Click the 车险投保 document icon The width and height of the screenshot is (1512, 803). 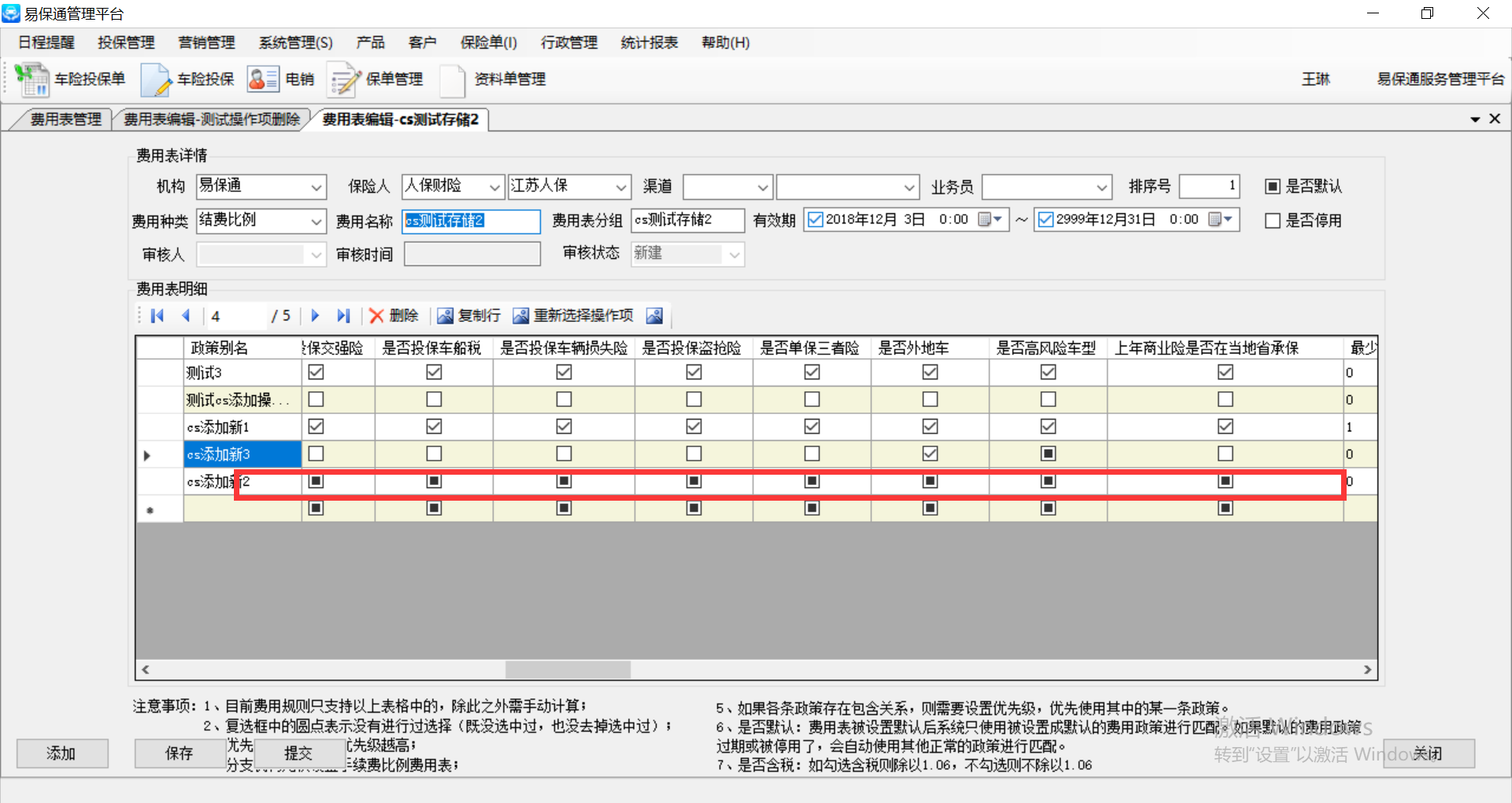(x=156, y=80)
